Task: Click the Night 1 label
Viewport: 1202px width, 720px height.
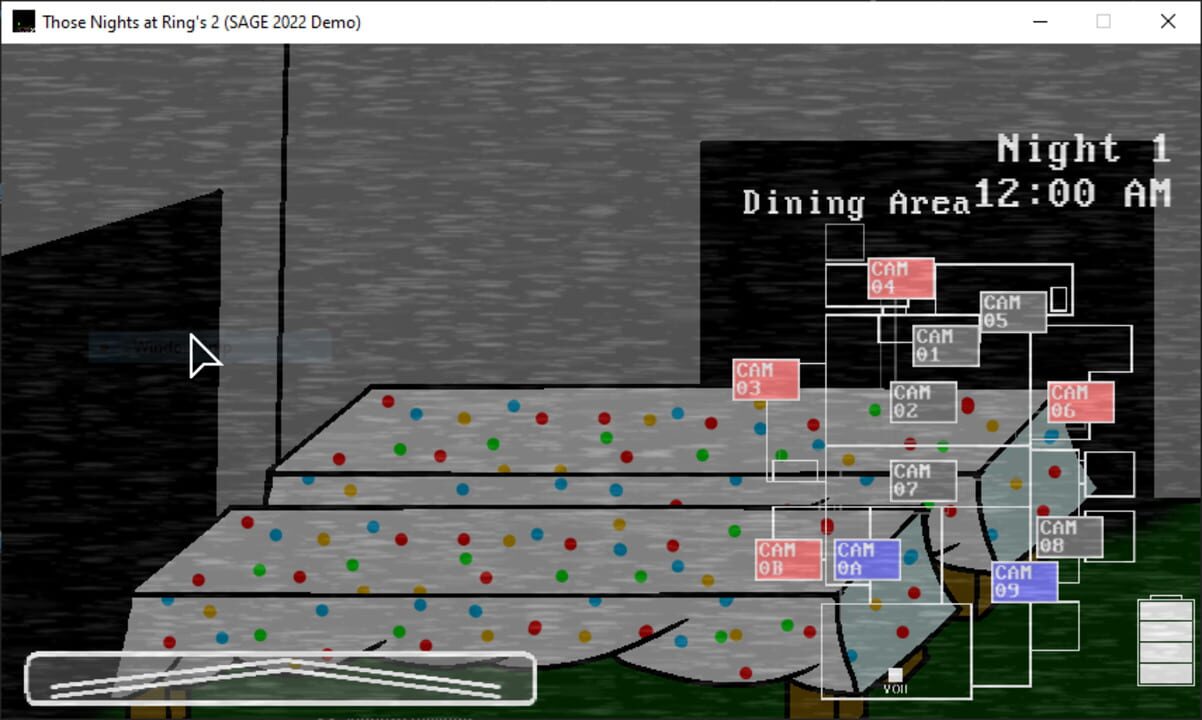Action: tap(1083, 150)
